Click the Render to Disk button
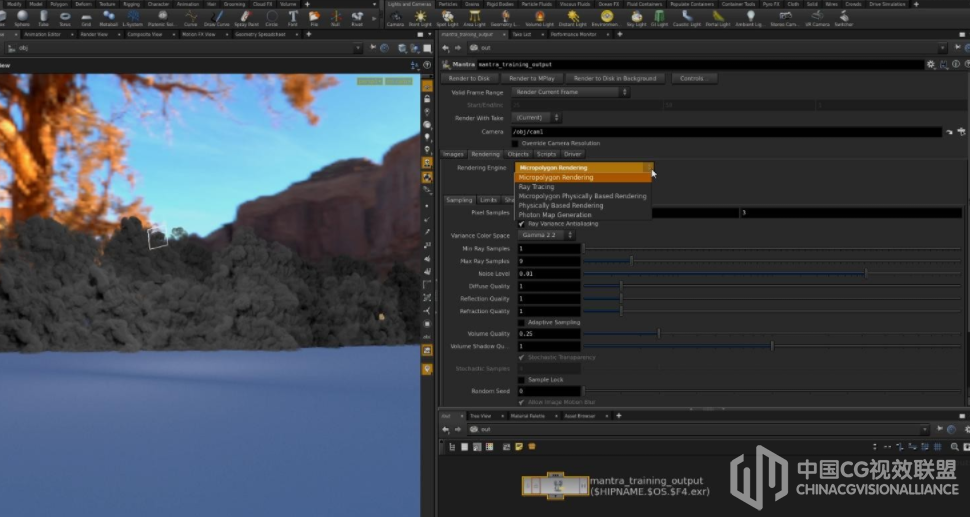 pyautogui.click(x=469, y=79)
